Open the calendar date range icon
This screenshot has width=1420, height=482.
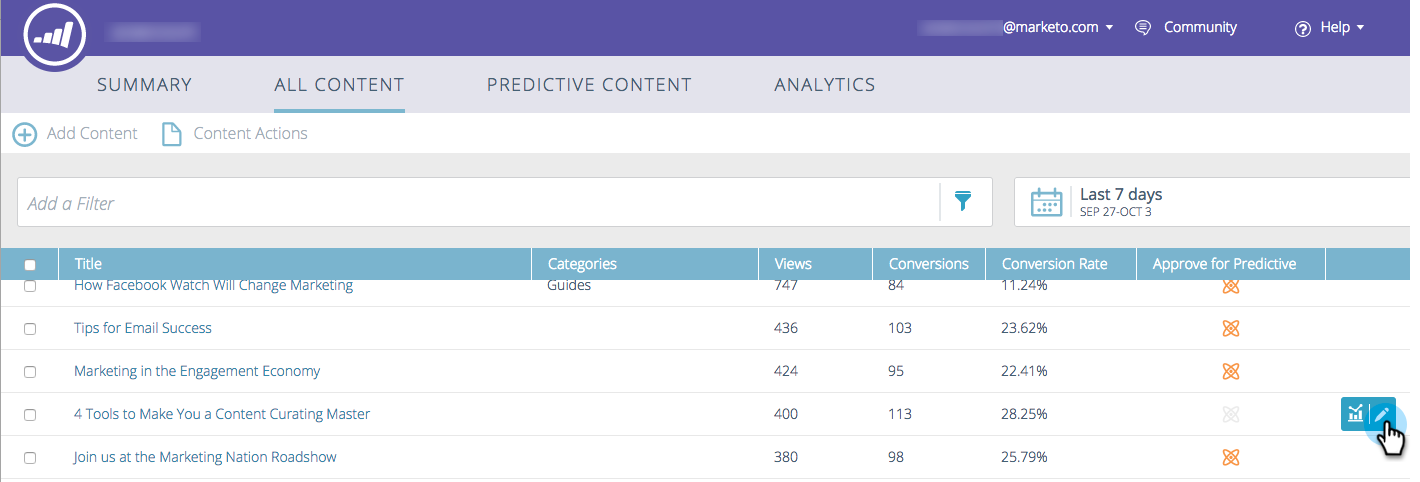click(1046, 202)
